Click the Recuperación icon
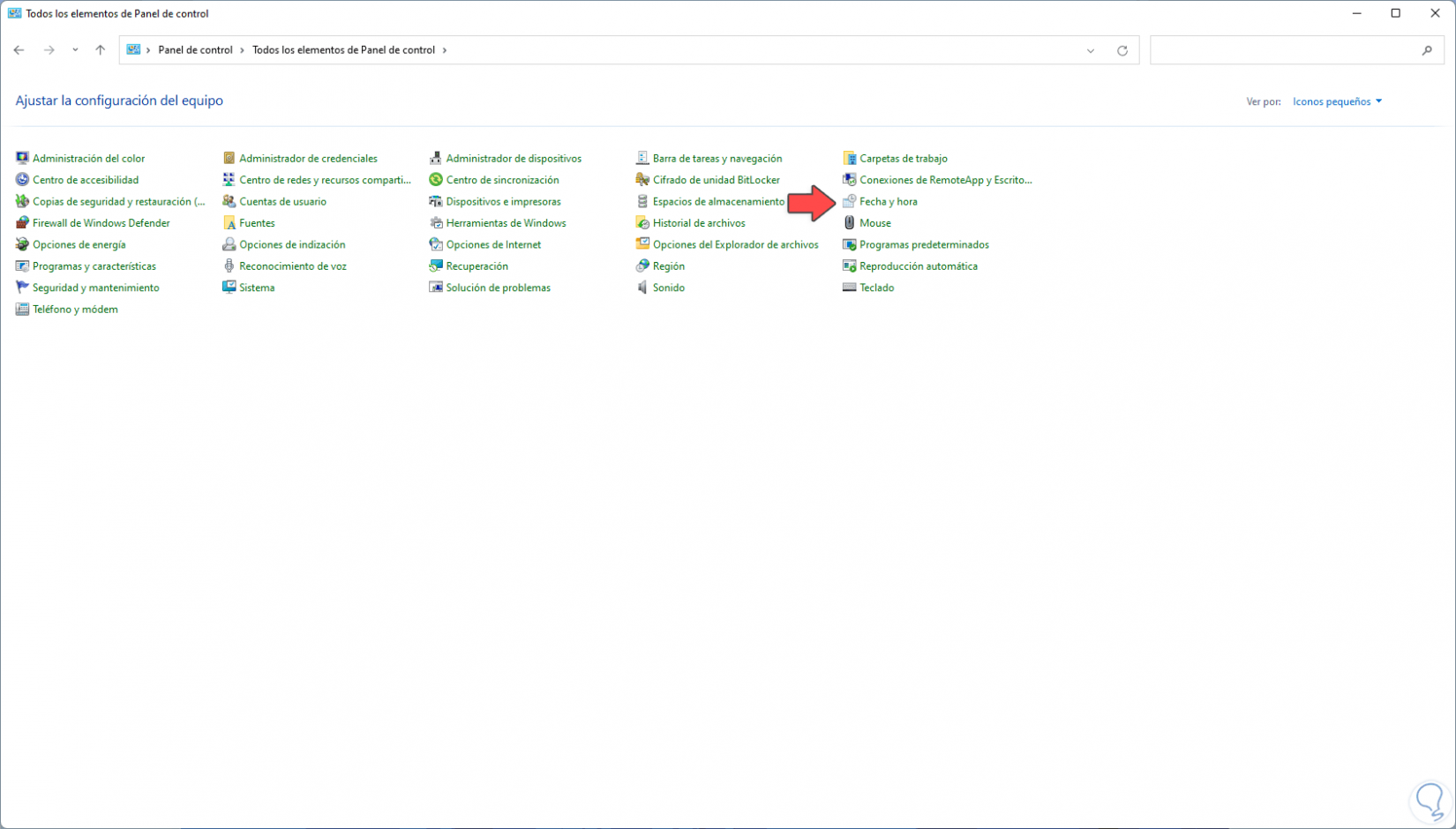Viewport: 1456px width, 829px height. pos(435,266)
